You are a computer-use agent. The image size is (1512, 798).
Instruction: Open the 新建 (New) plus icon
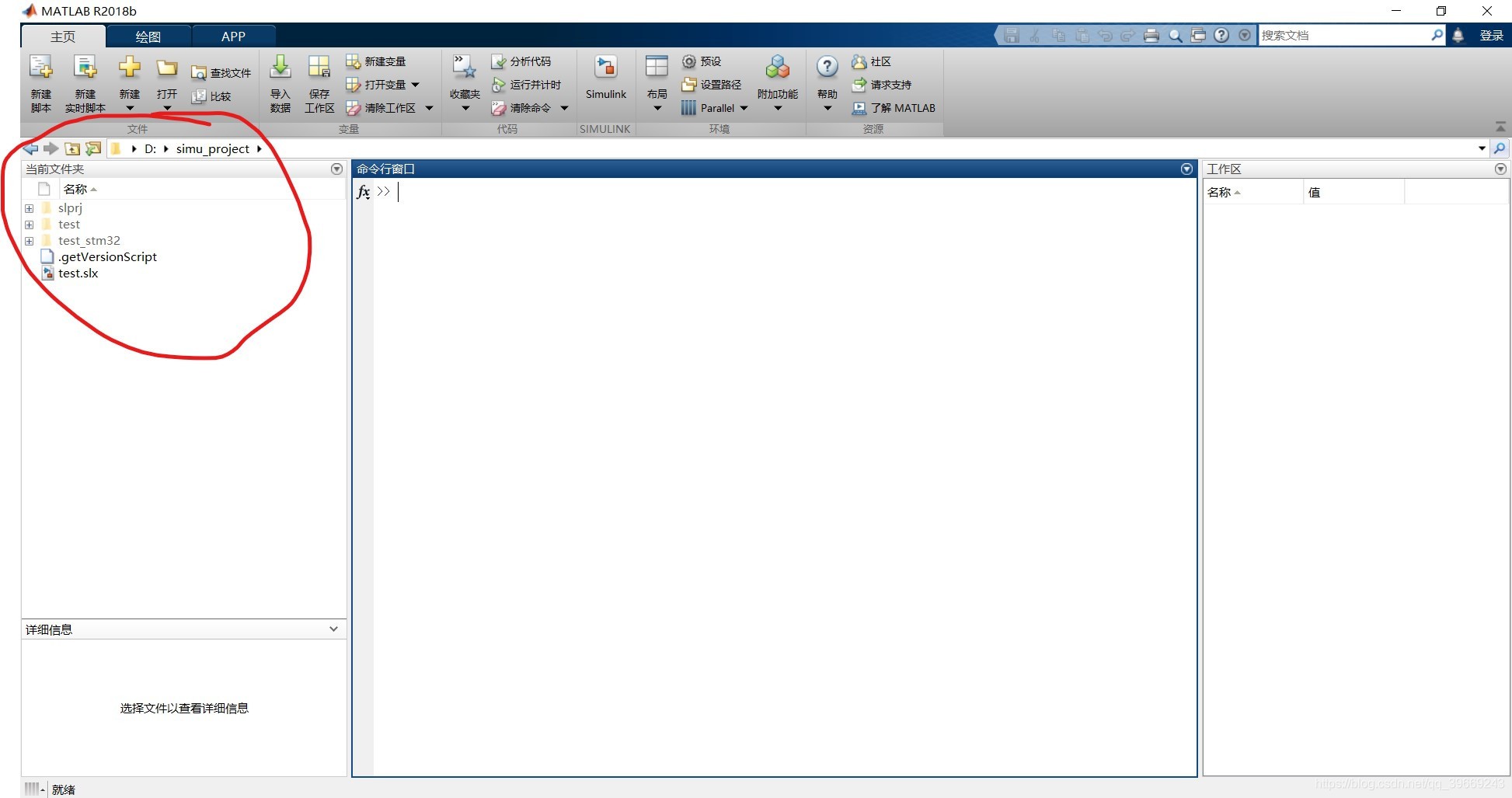pos(130,68)
